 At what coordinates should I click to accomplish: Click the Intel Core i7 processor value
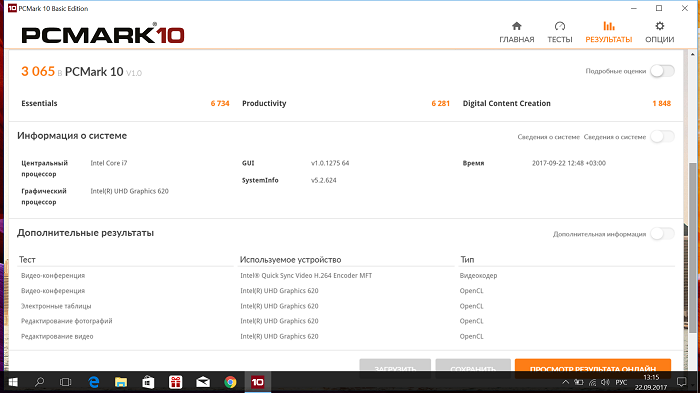108,163
